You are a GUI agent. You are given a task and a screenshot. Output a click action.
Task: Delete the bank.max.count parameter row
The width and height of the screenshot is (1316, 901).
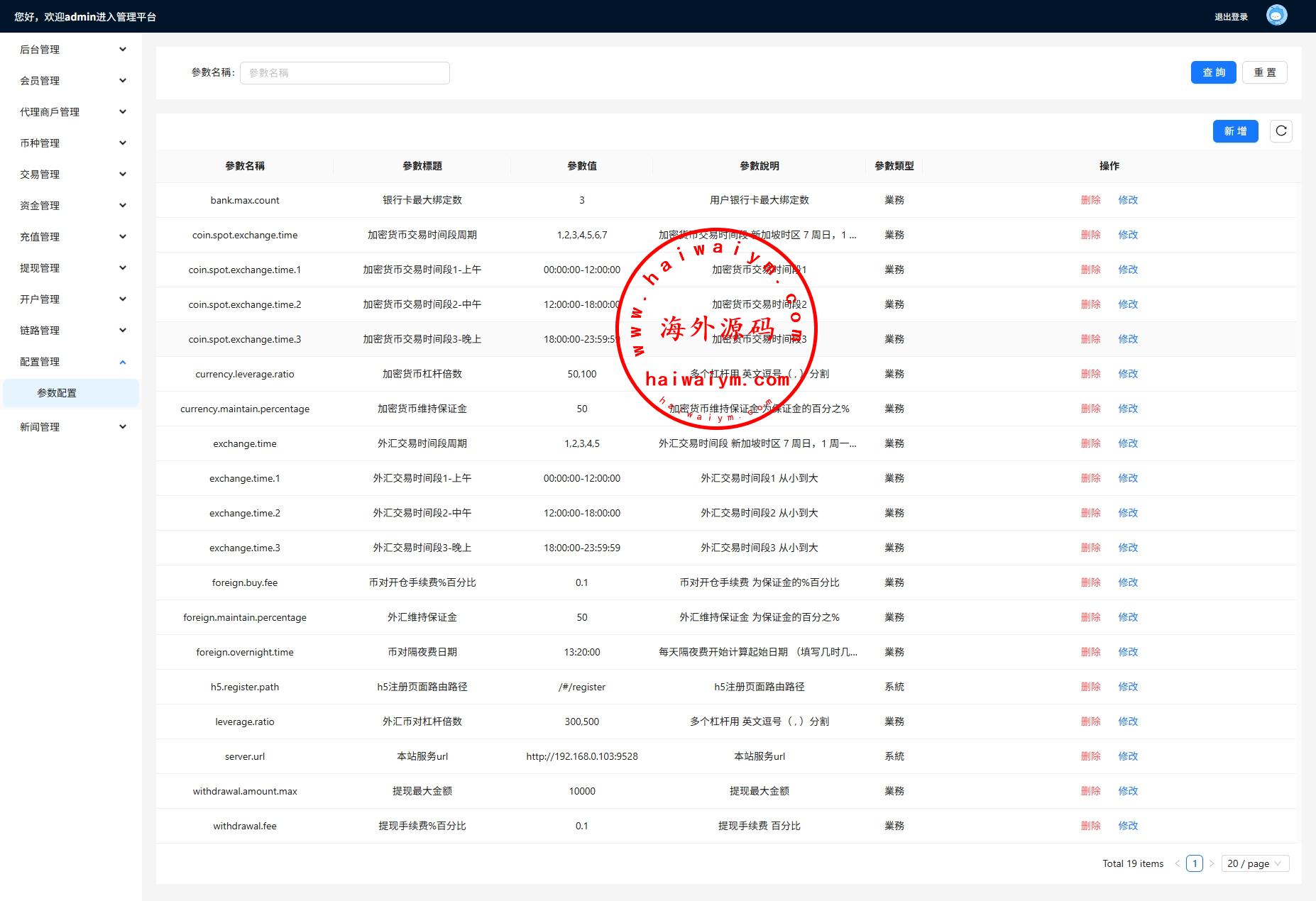pyautogui.click(x=1090, y=200)
